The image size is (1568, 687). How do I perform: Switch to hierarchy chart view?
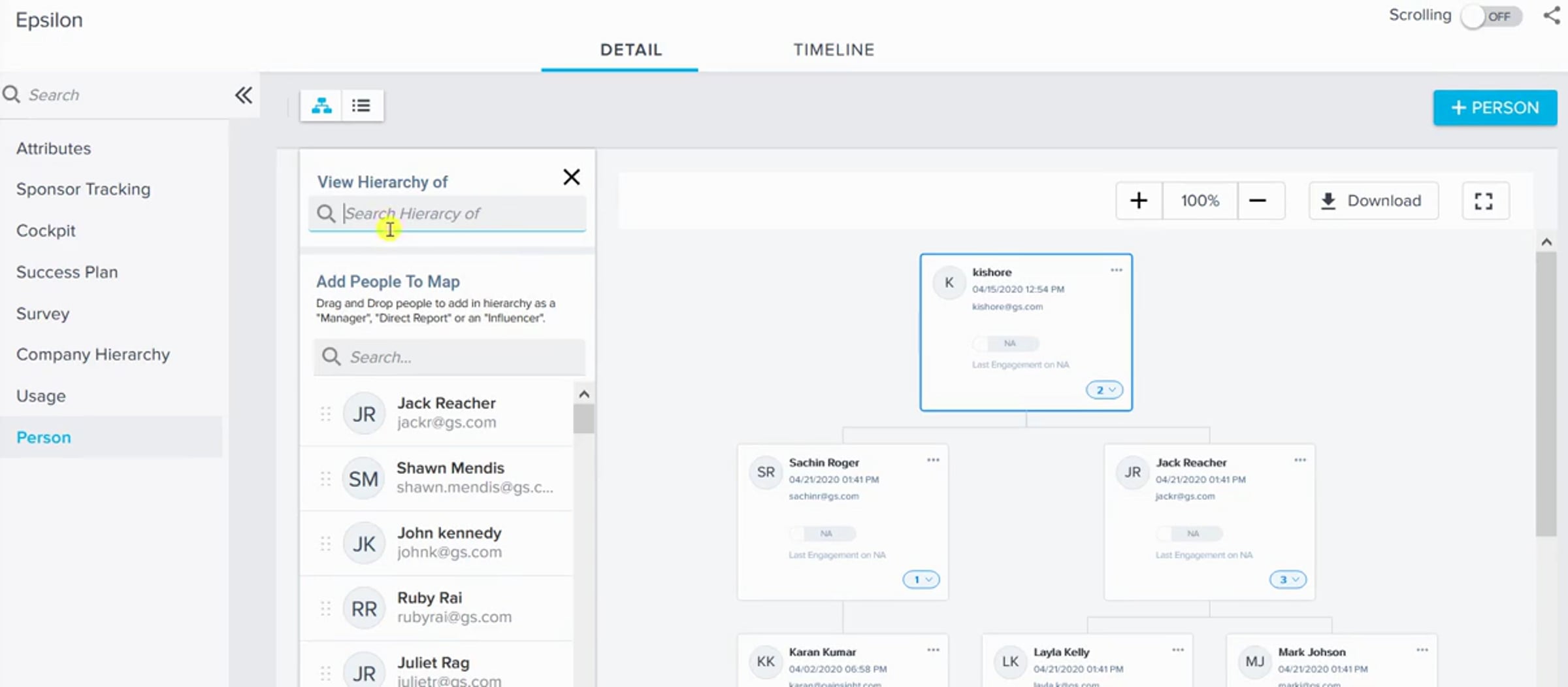(321, 105)
